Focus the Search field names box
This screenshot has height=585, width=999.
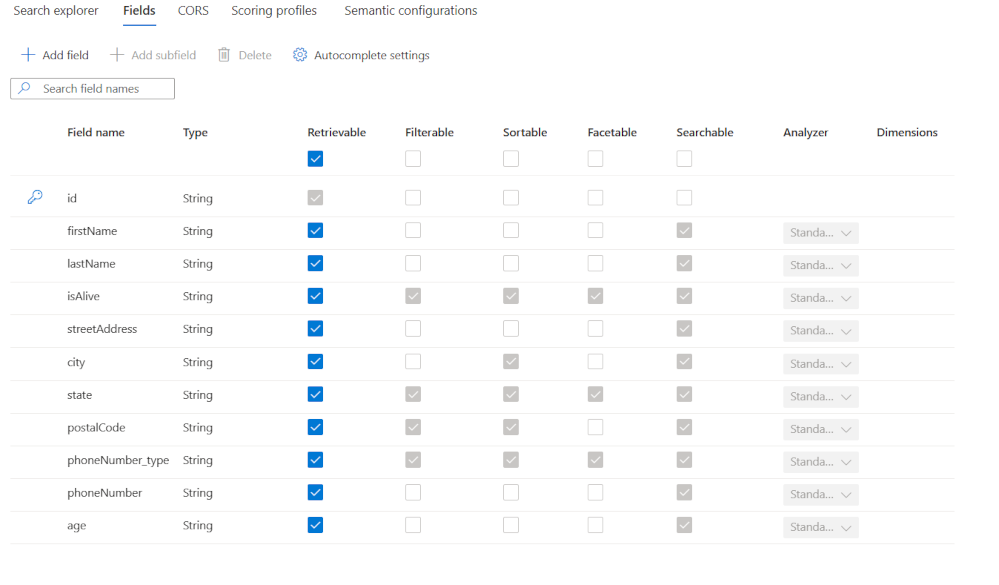pyautogui.click(x=92, y=89)
